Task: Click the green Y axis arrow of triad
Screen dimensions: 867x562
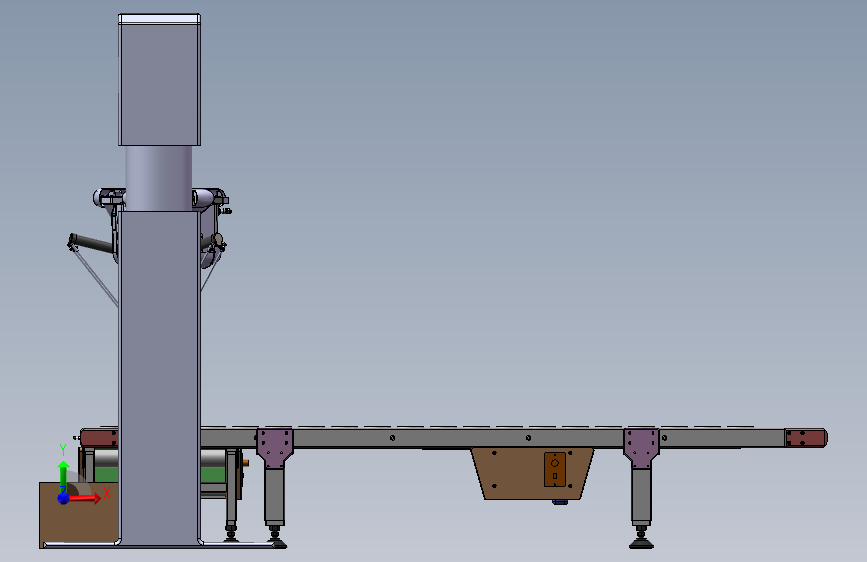Action: click(x=64, y=476)
